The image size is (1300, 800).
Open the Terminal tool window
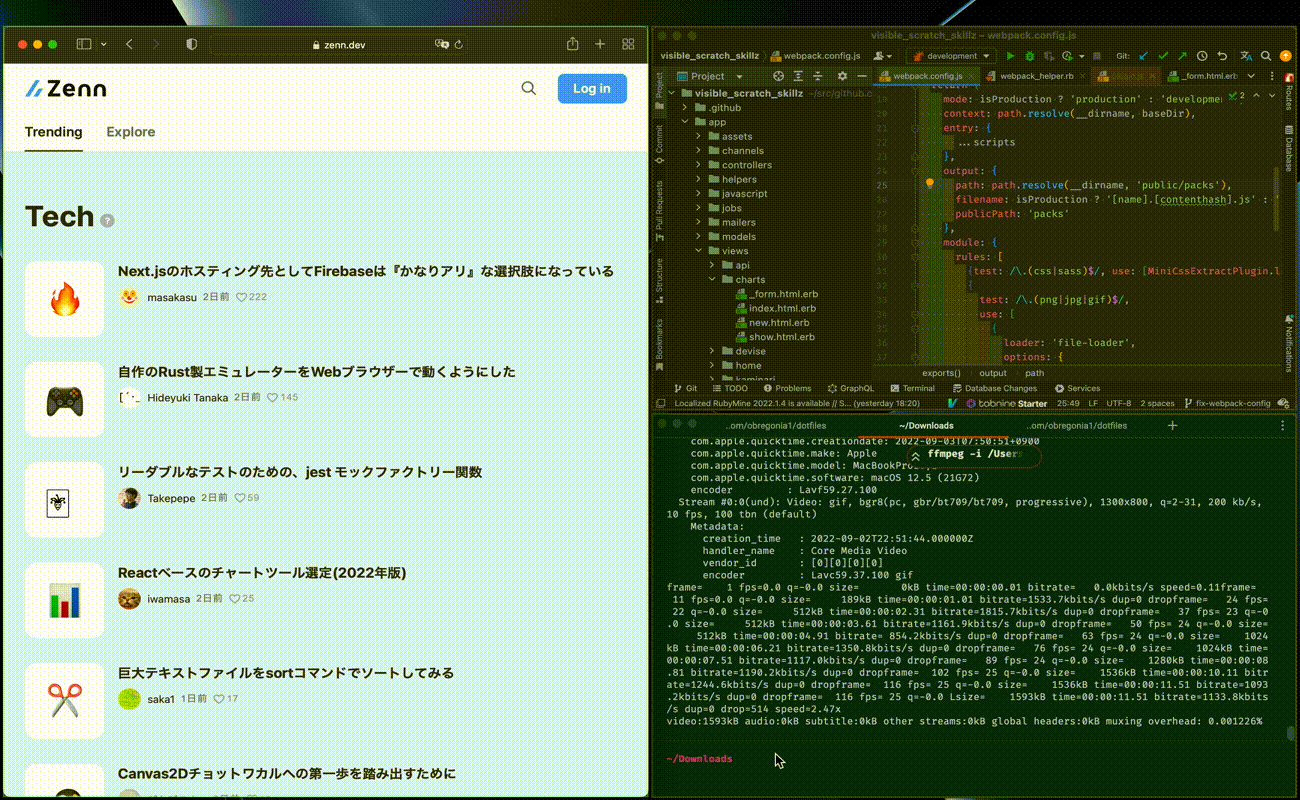pyautogui.click(x=912, y=388)
